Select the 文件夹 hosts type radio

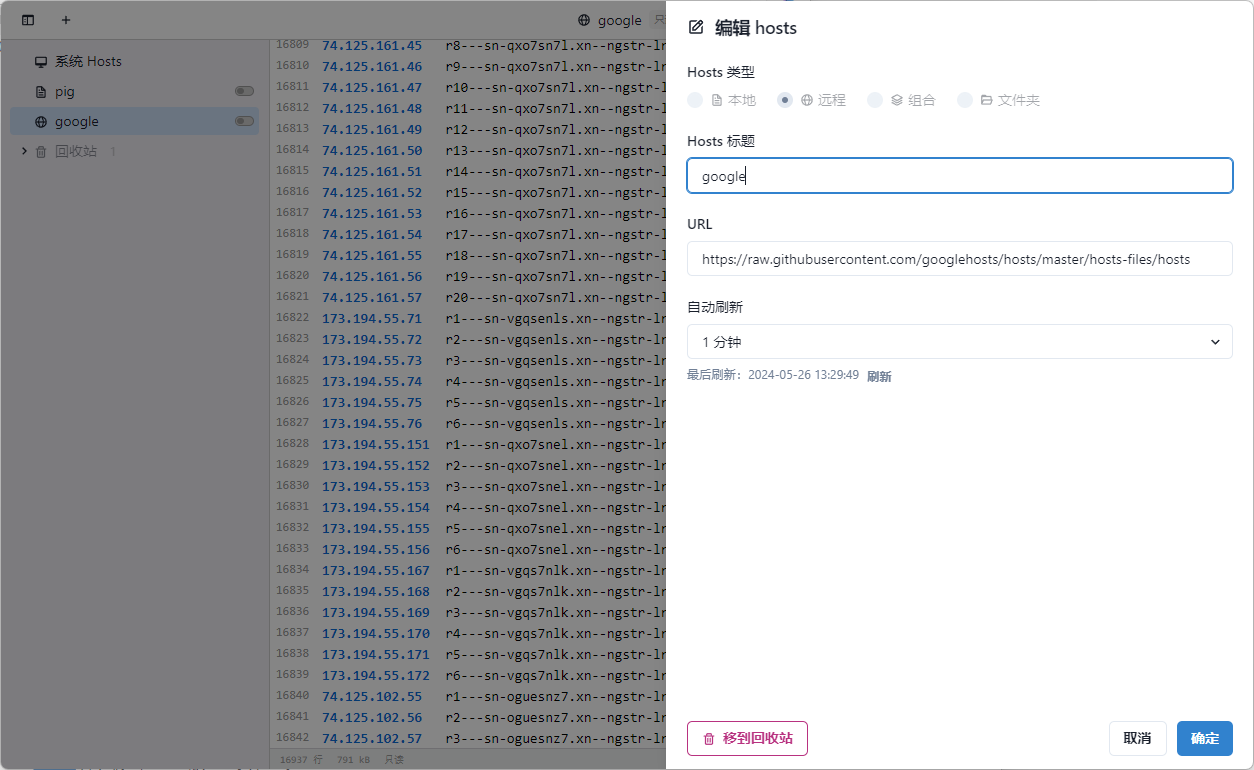click(965, 100)
